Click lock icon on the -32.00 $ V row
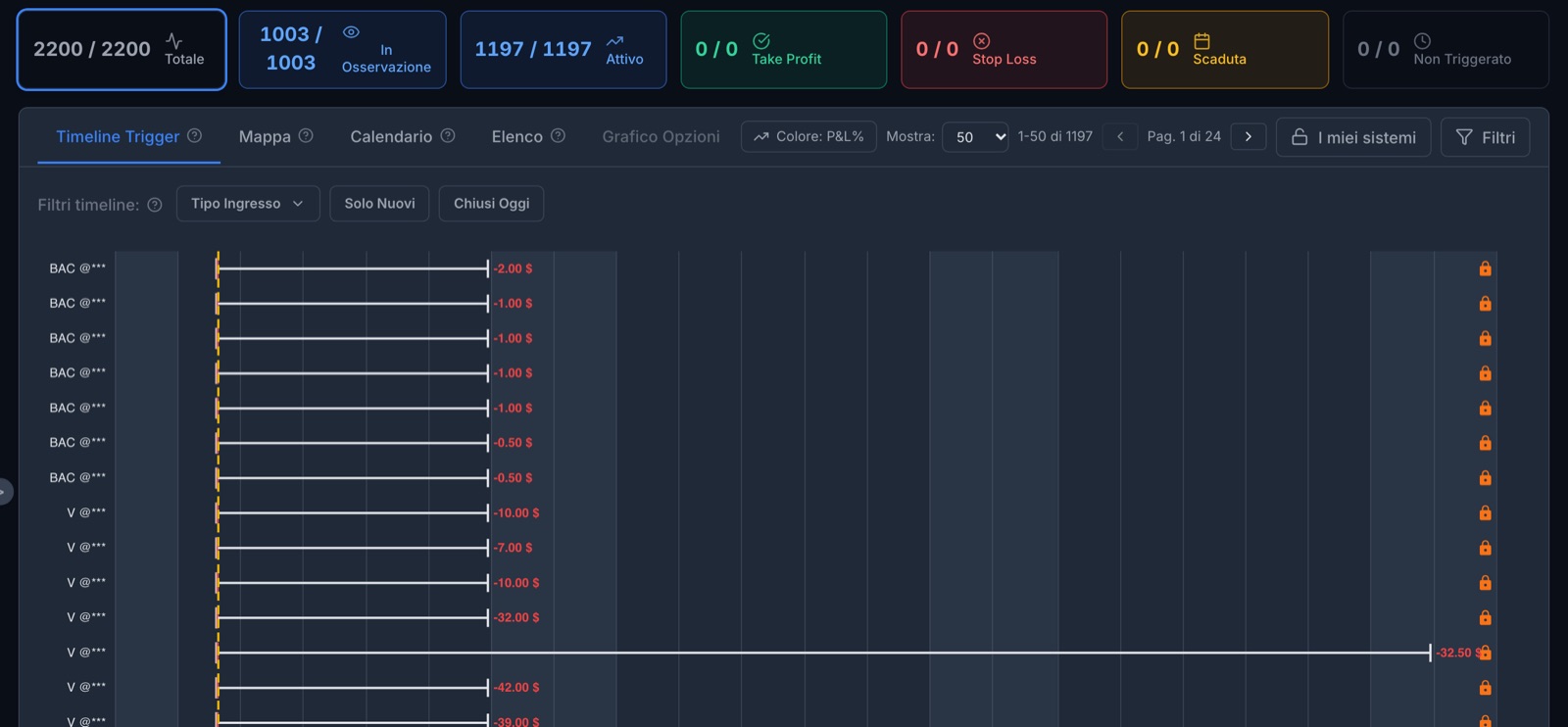Viewport: 1568px width, 727px height. click(1486, 617)
